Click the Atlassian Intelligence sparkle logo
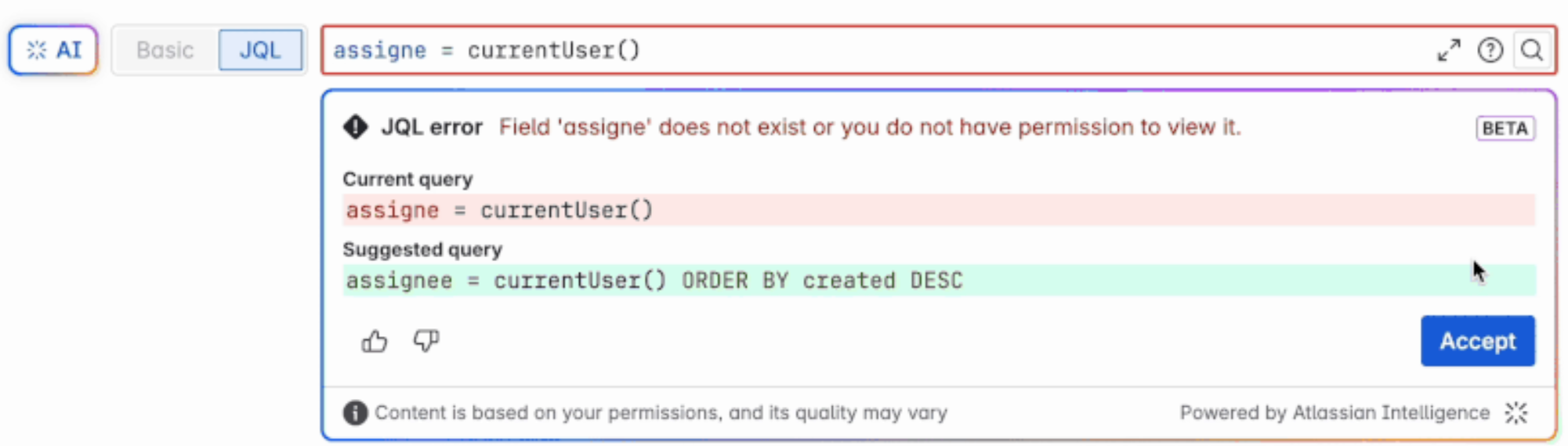This screenshot has width=1568, height=446. pyautogui.click(x=1516, y=412)
